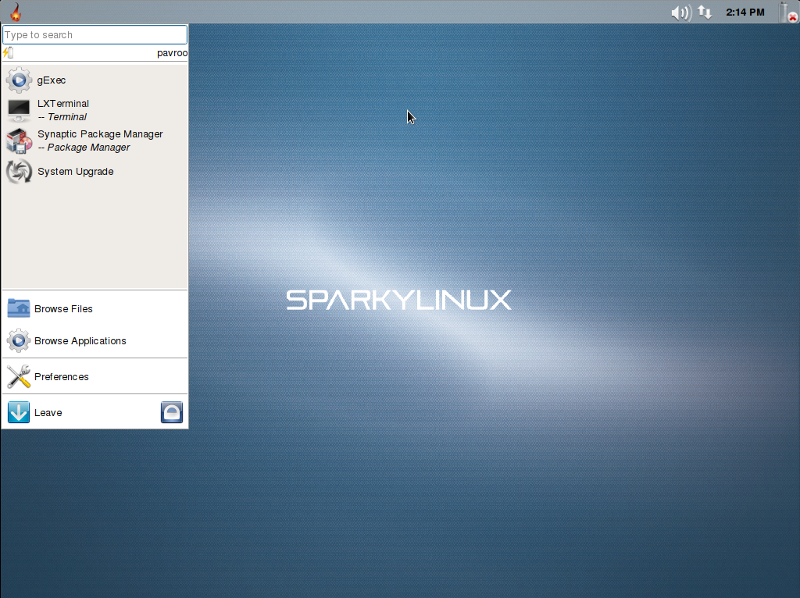Click the Browse Applications gear icon
Screen dimensions: 800x598
[x=19, y=341]
